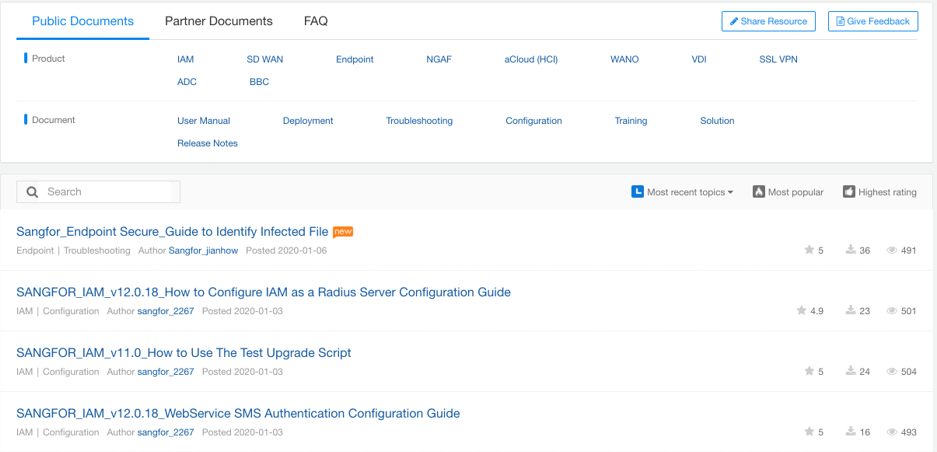Viewport: 937px width, 452px height.
Task: Click star rating icon for Endpoint Secure Guide
Action: (809, 250)
